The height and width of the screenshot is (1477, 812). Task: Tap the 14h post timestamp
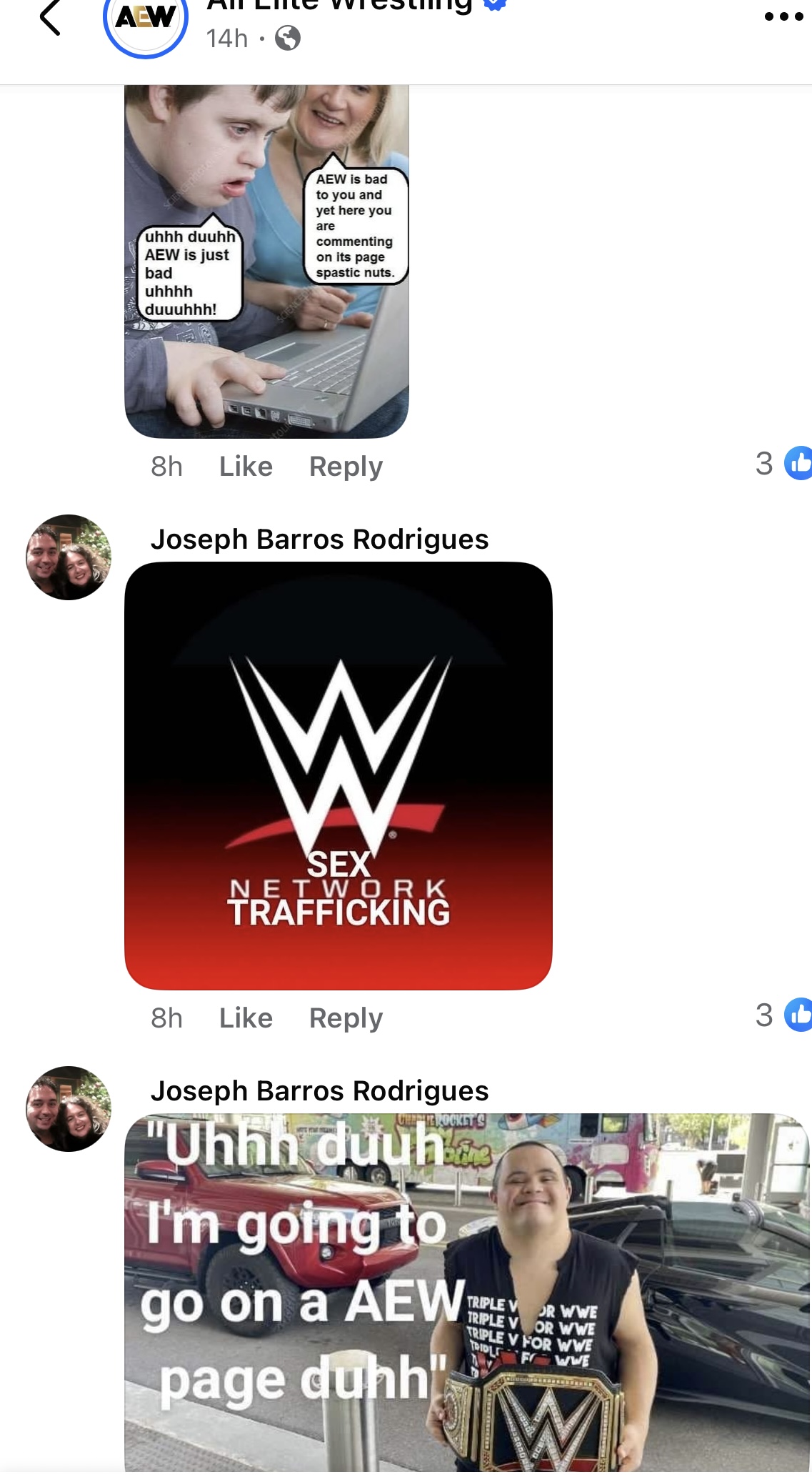tap(226, 39)
